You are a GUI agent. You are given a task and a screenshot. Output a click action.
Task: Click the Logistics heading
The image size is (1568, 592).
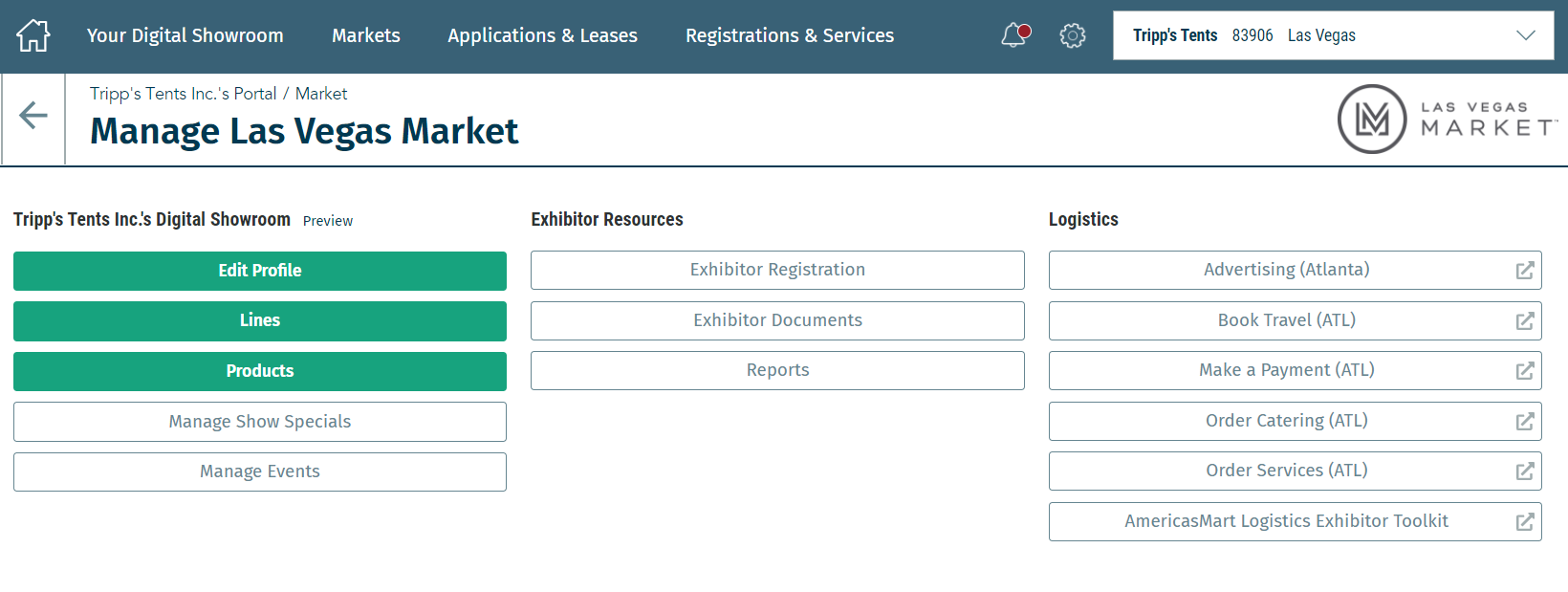point(1083,219)
